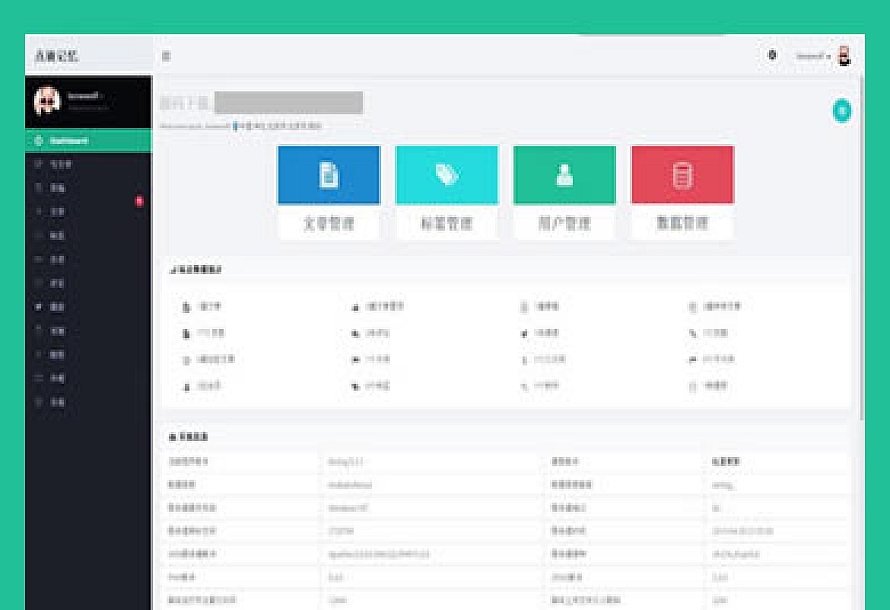Click the user avatar in the header
890x610 pixels.
844,57
